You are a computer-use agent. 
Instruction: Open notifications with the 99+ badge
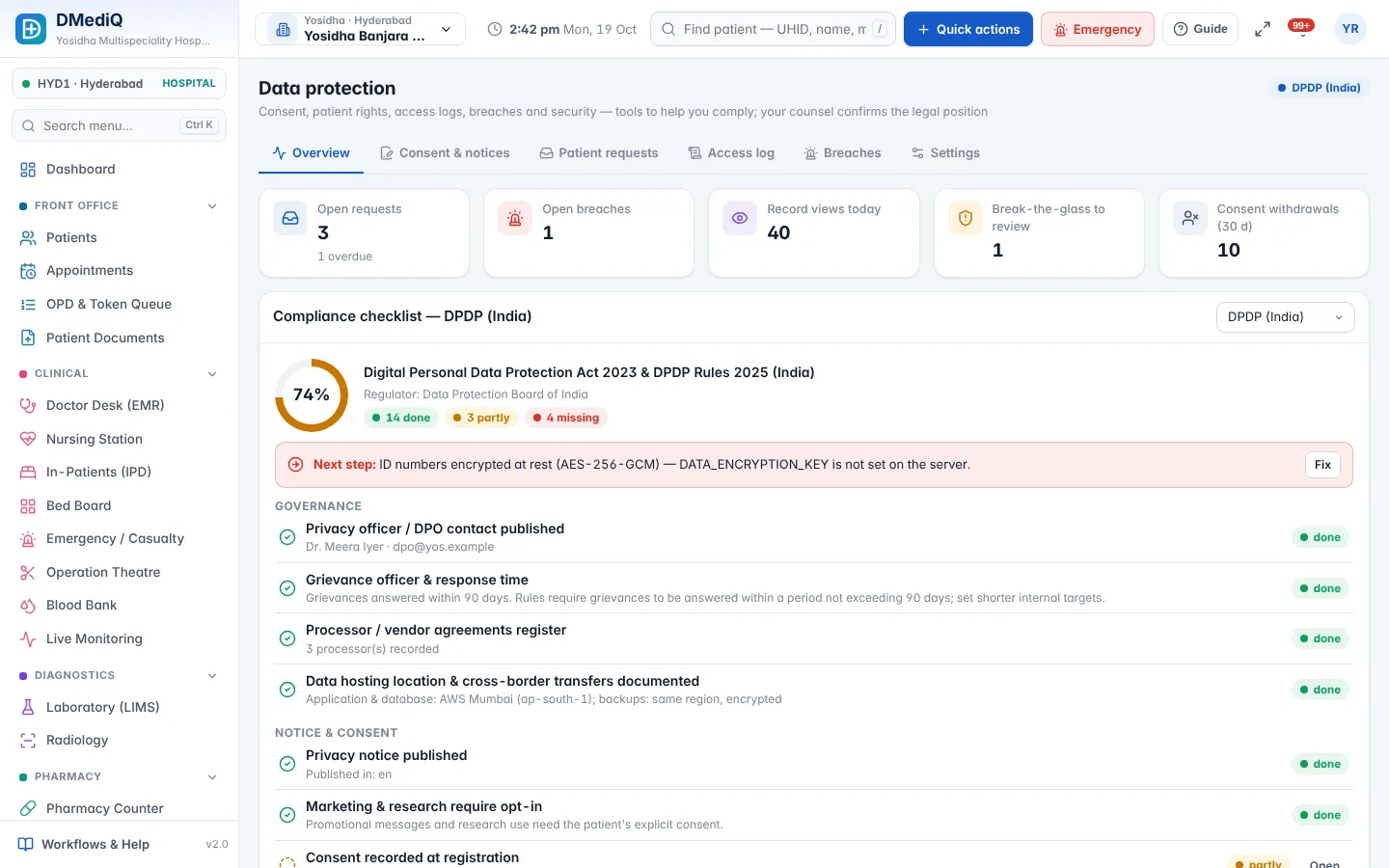1302,28
